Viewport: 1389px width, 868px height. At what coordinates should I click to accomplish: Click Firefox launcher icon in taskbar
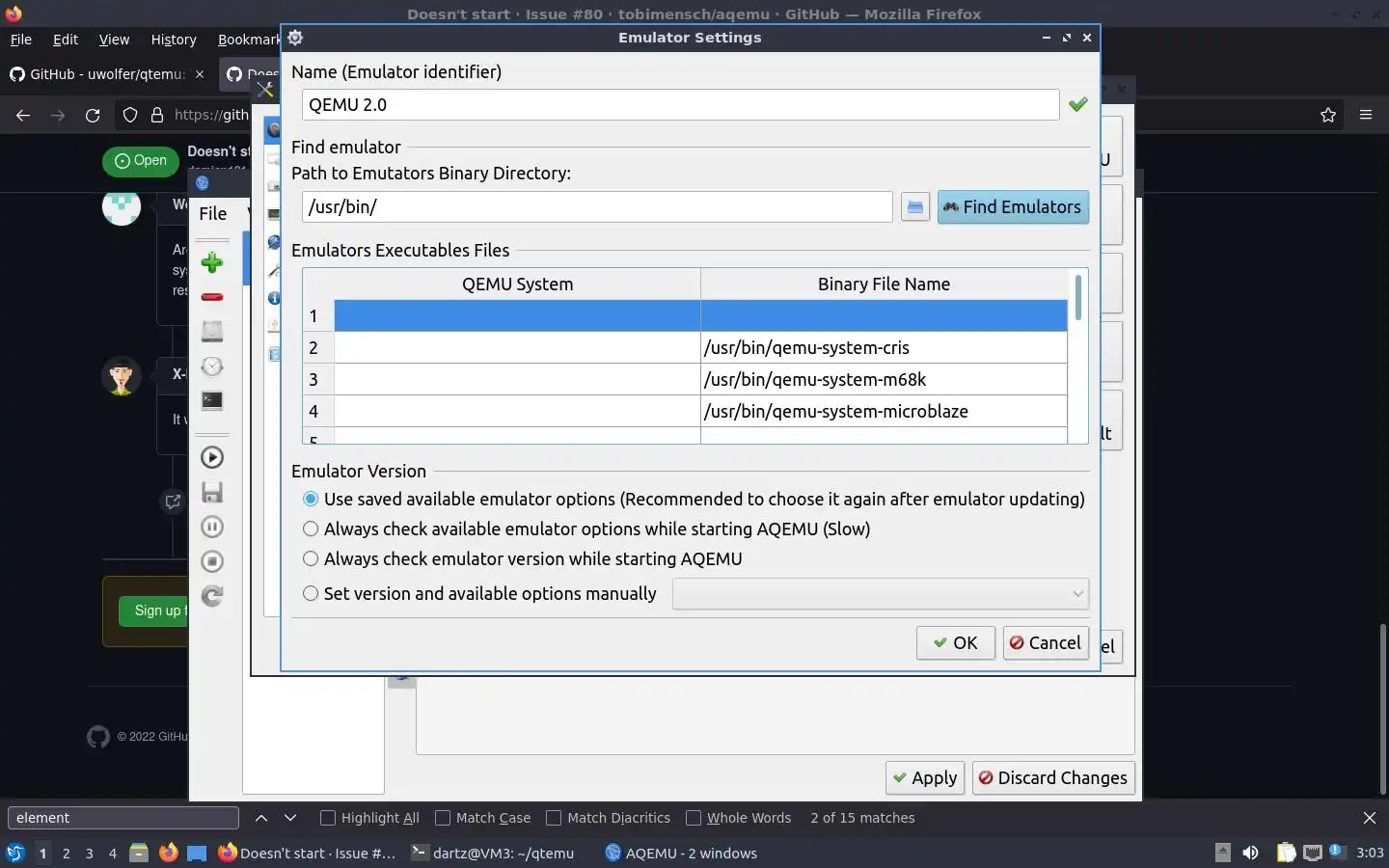(x=168, y=853)
